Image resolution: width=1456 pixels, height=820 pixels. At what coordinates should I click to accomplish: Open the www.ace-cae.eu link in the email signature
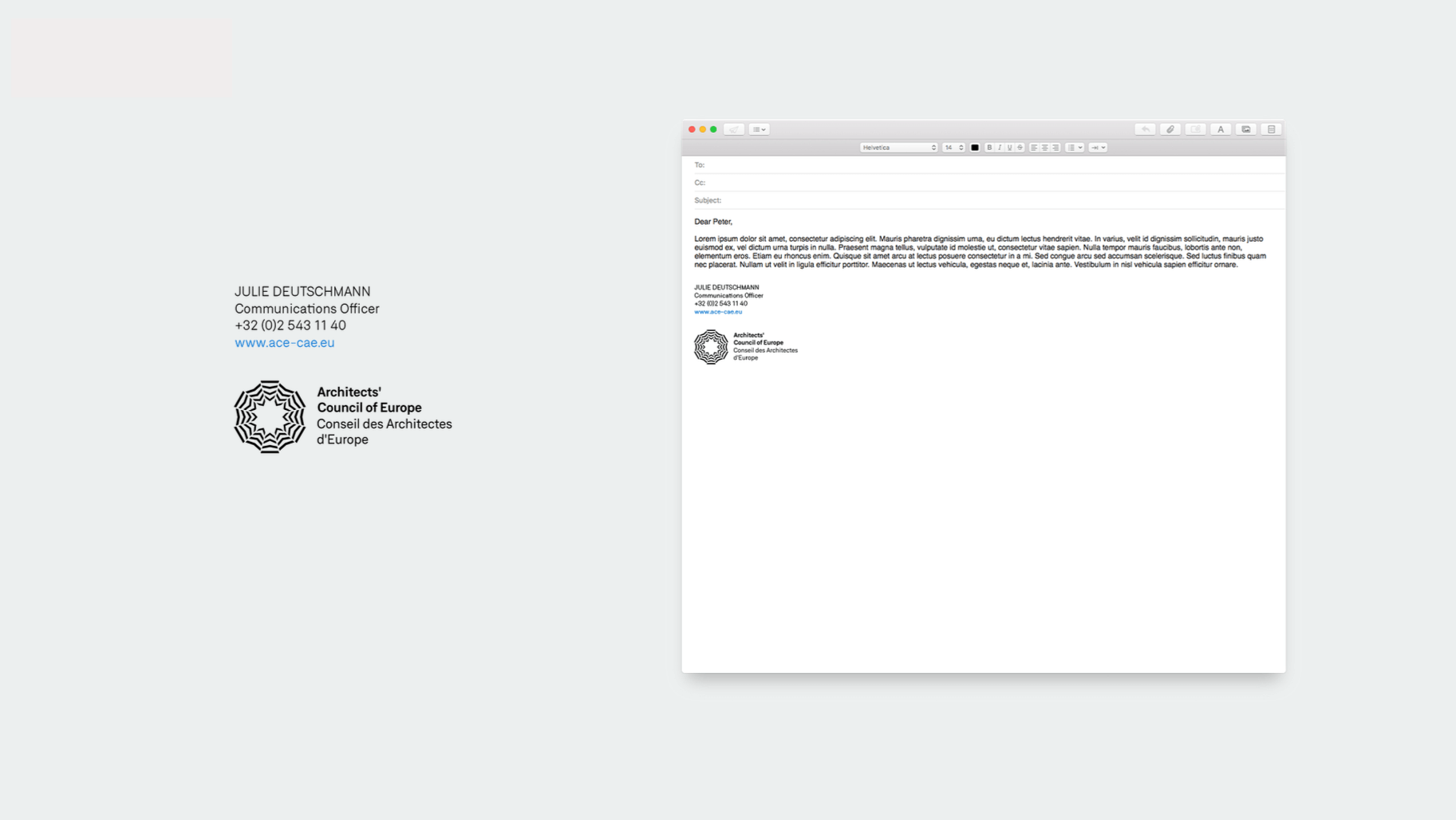[x=718, y=312]
